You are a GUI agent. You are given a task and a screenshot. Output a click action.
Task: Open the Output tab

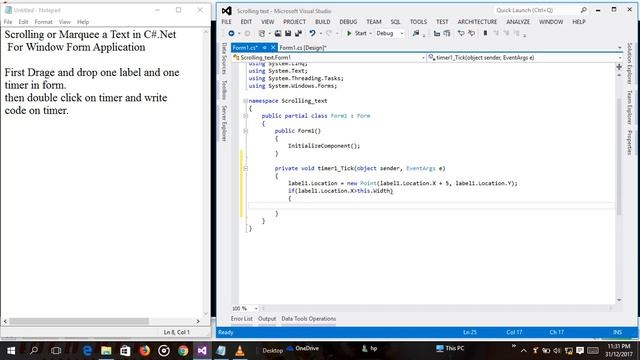click(x=267, y=319)
